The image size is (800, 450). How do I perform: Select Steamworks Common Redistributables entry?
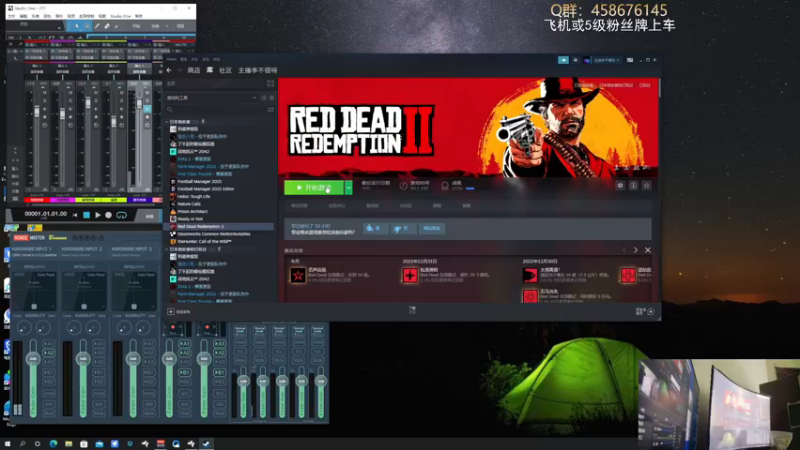click(x=214, y=234)
